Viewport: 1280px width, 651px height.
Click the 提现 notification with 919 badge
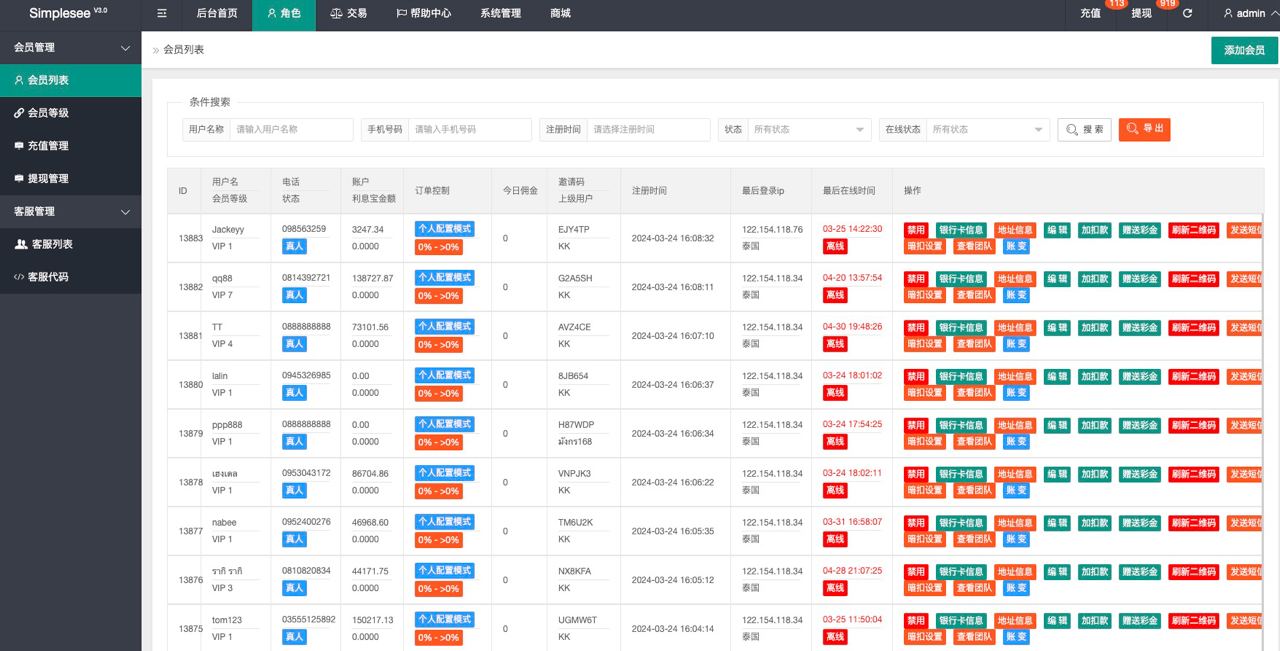1142,14
